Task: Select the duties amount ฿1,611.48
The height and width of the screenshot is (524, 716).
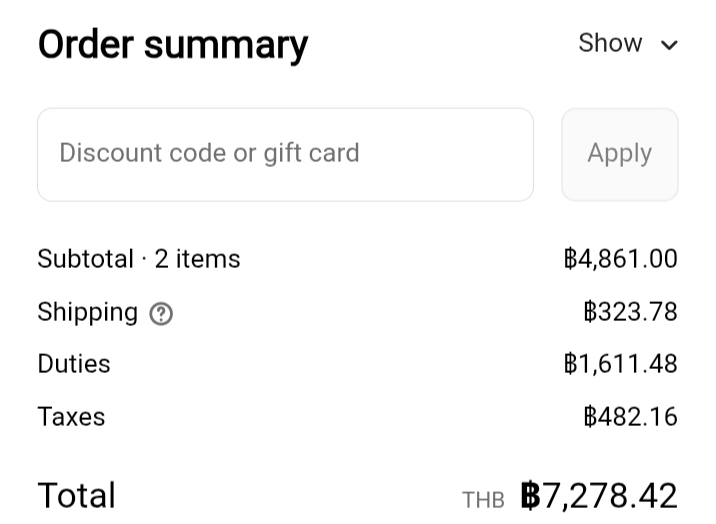Action: click(x=620, y=364)
